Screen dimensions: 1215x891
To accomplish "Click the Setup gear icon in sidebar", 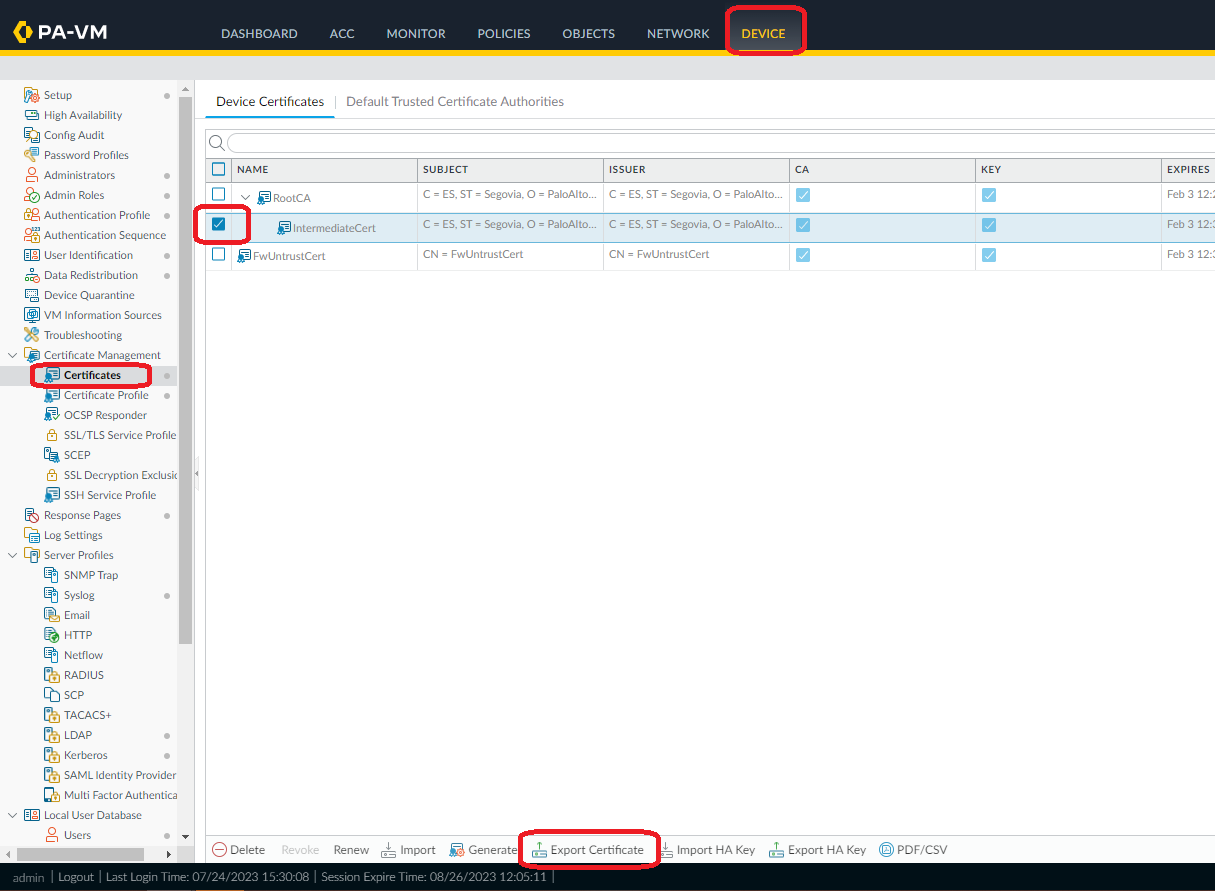I will (x=32, y=95).
